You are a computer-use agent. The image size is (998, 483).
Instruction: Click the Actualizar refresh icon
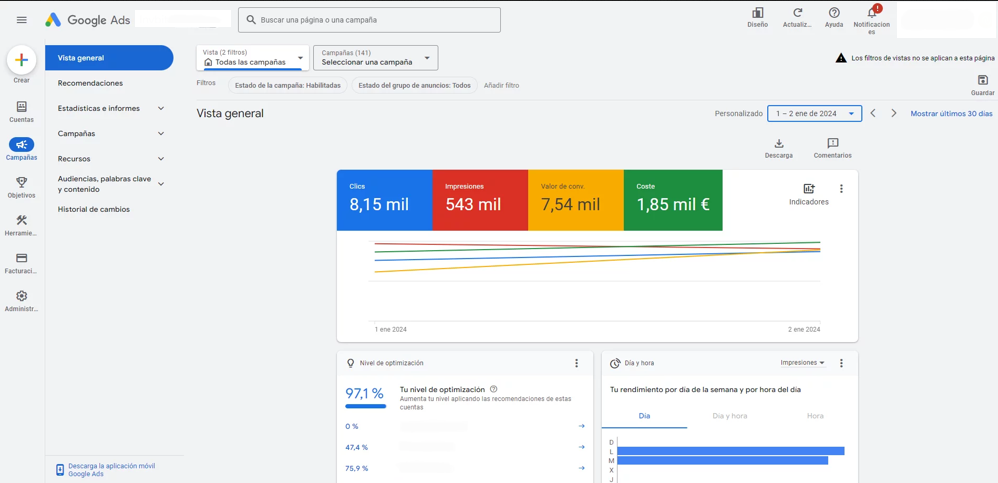797,14
